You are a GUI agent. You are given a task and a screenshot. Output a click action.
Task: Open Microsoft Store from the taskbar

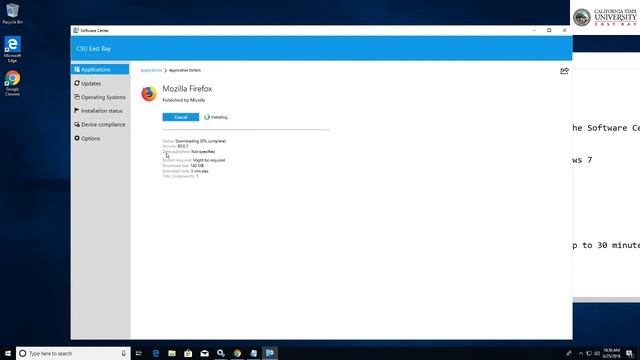click(188, 353)
